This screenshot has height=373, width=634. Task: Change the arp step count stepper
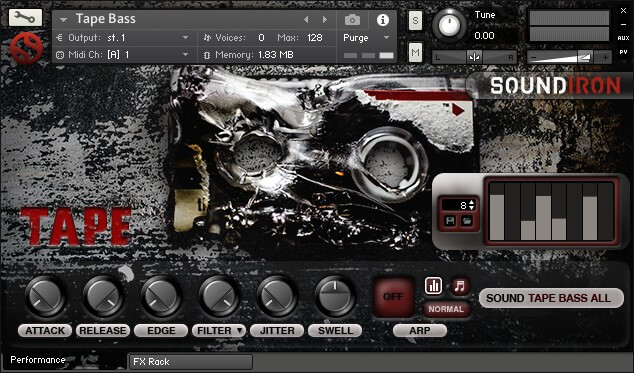pos(471,205)
